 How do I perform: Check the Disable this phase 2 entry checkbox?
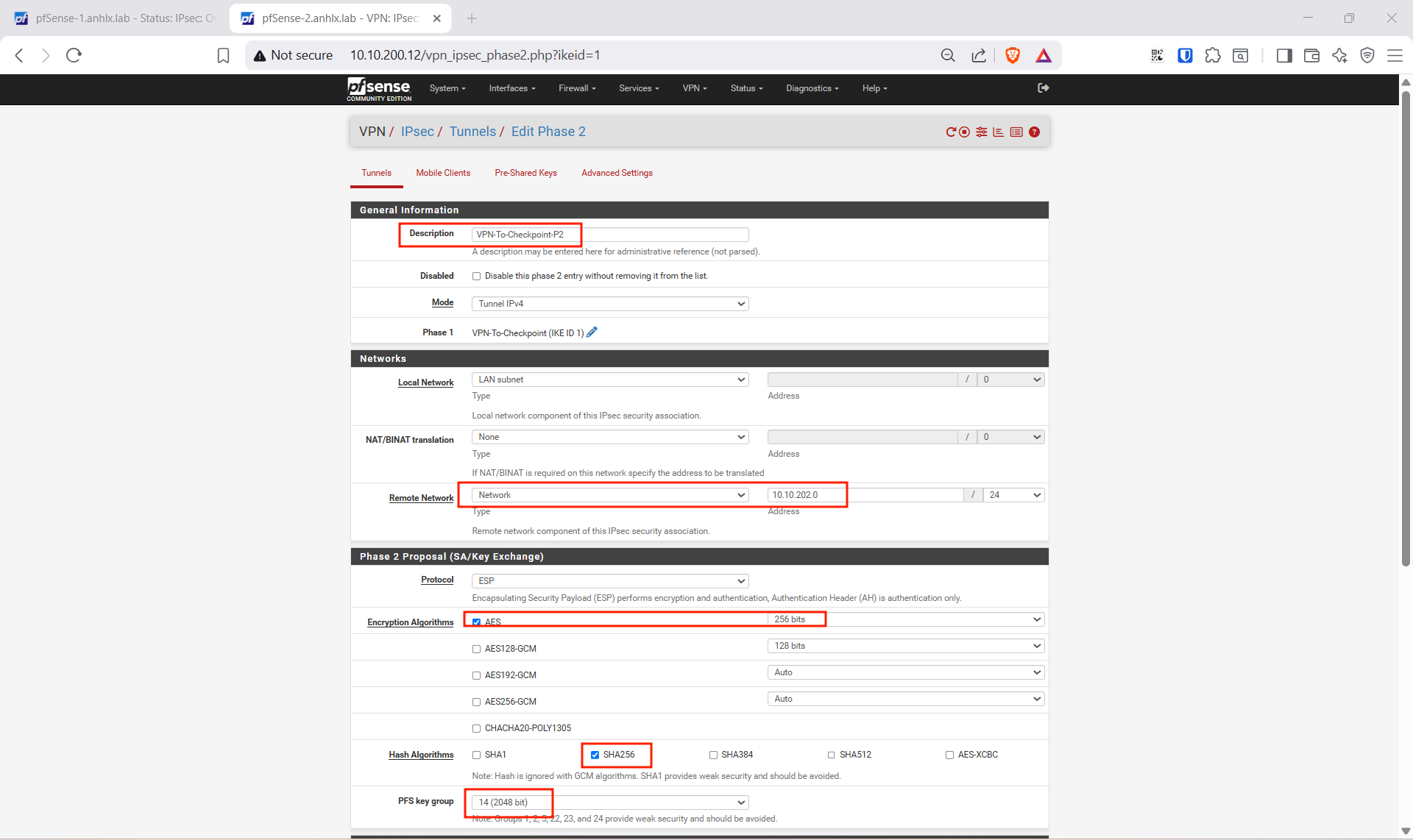(476, 277)
